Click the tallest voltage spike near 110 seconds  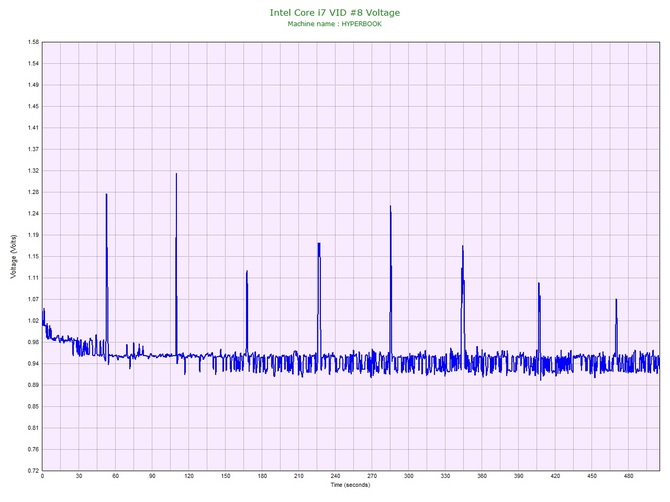click(x=176, y=174)
